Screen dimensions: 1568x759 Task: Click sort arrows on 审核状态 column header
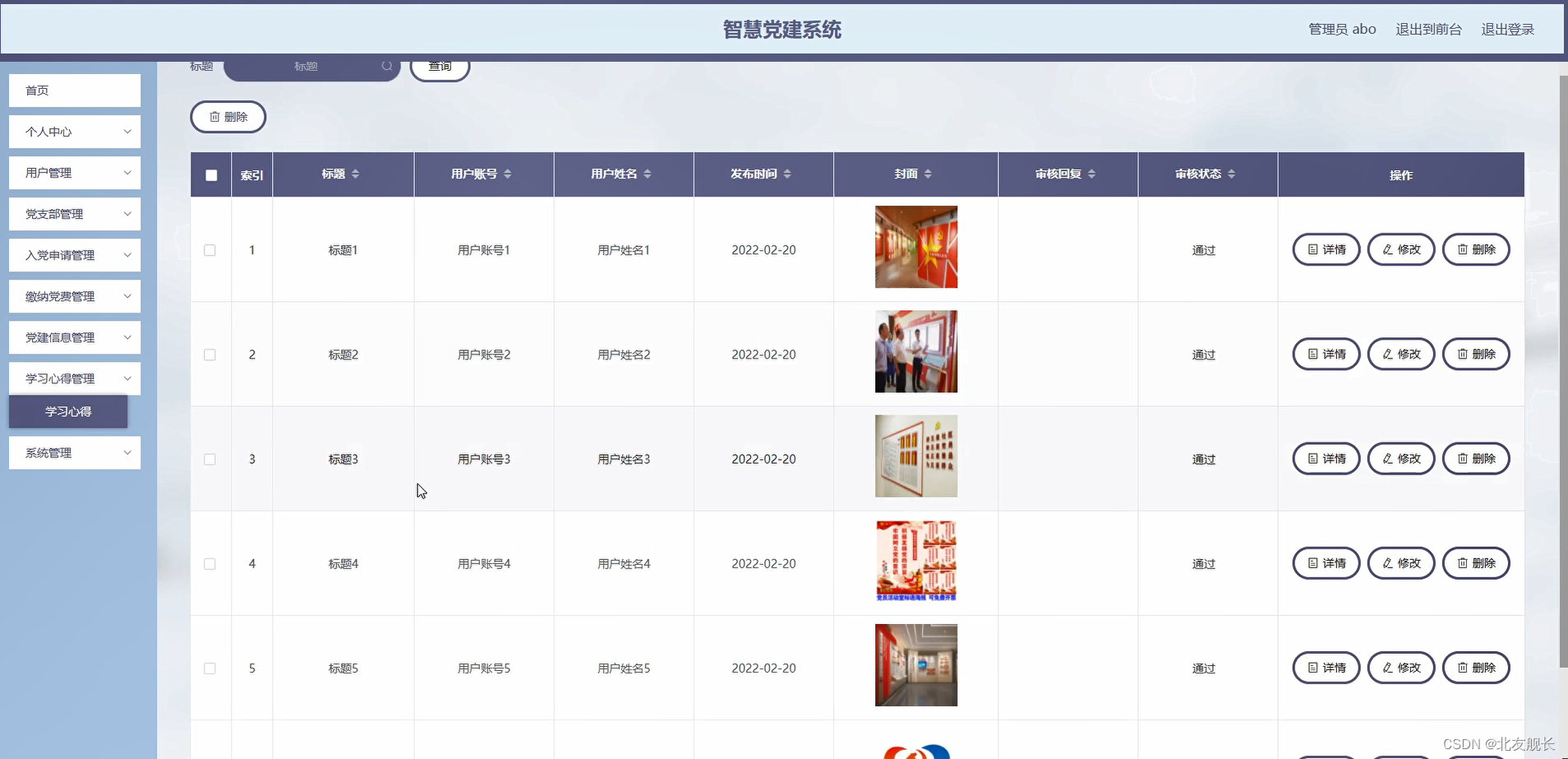(1232, 174)
